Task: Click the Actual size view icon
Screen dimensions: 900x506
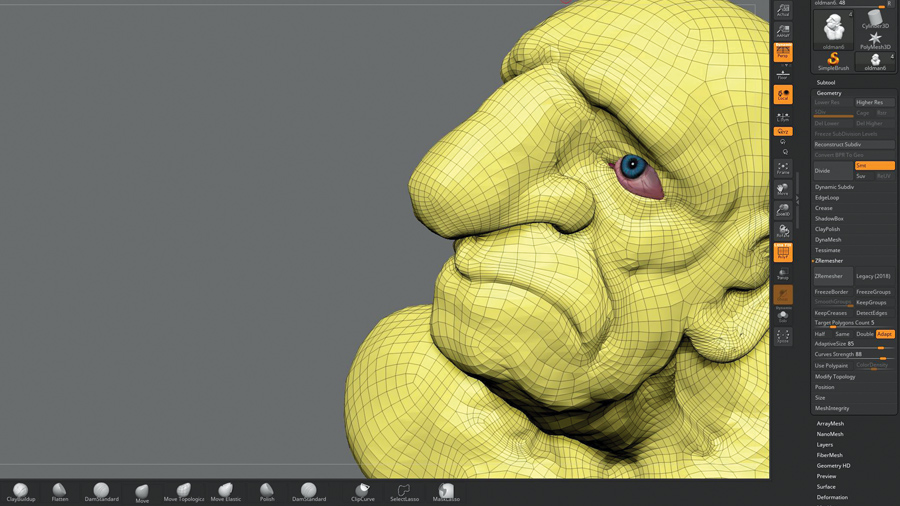Action: click(x=783, y=10)
